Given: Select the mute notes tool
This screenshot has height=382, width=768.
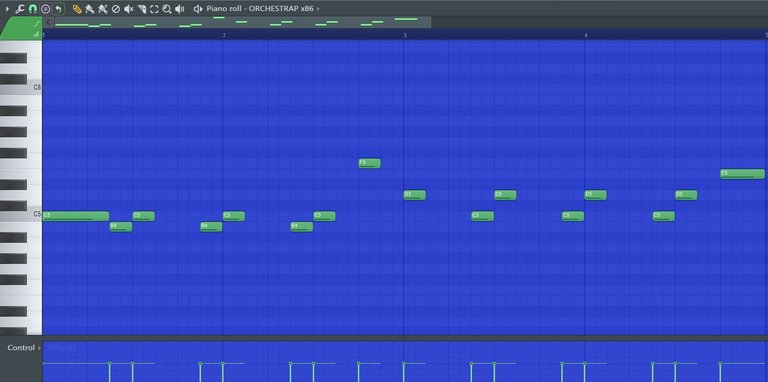Looking at the screenshot, I should pyautogui.click(x=129, y=9).
